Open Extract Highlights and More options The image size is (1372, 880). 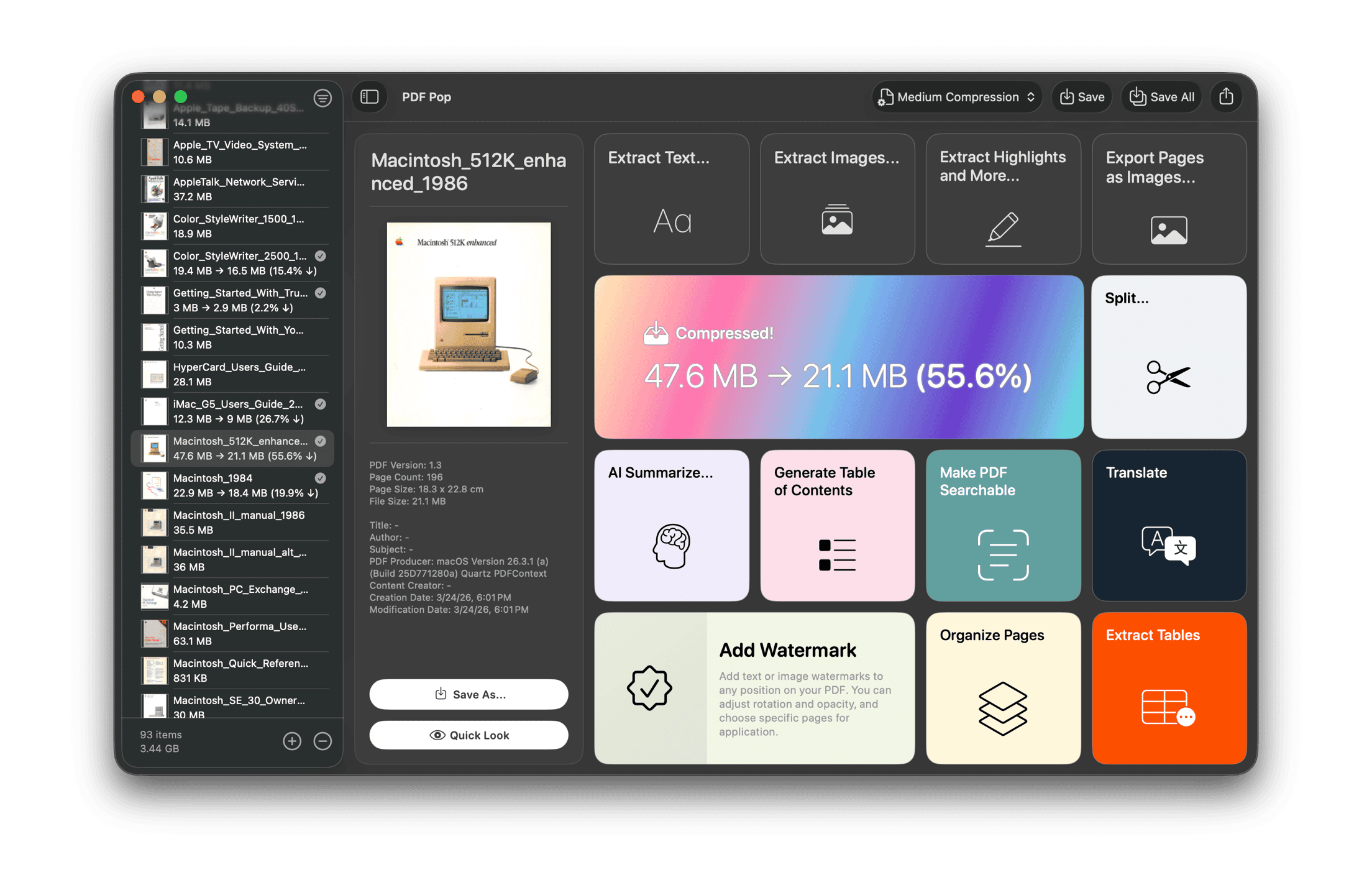[x=1003, y=199]
